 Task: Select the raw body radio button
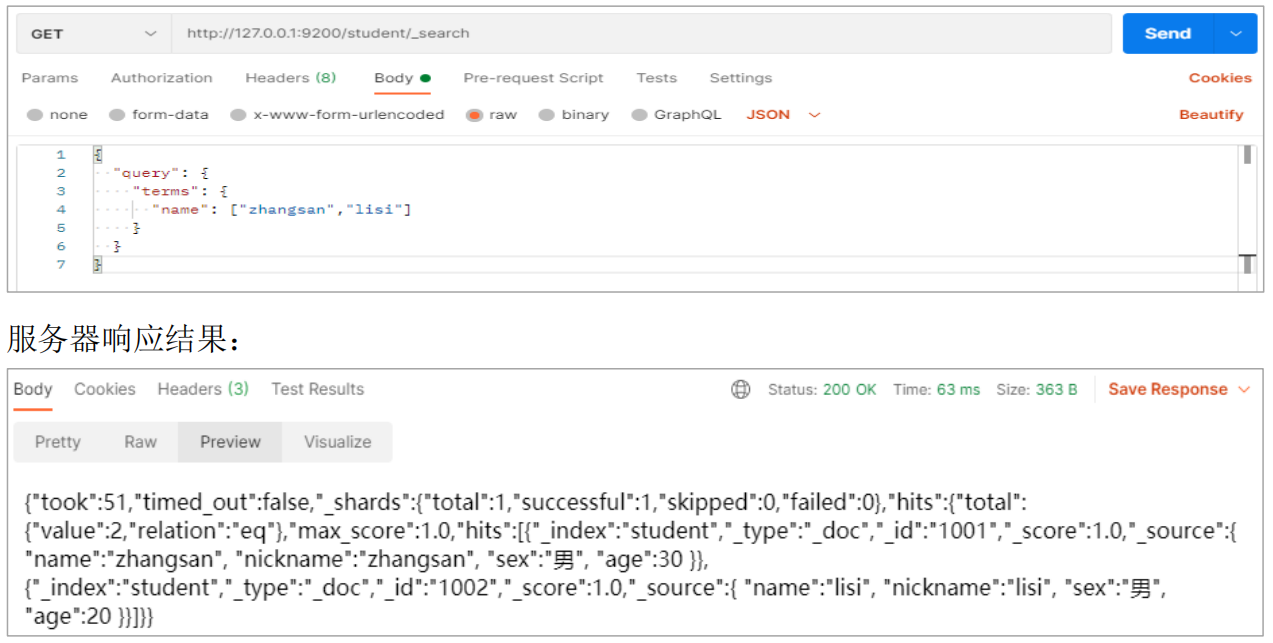pos(474,115)
